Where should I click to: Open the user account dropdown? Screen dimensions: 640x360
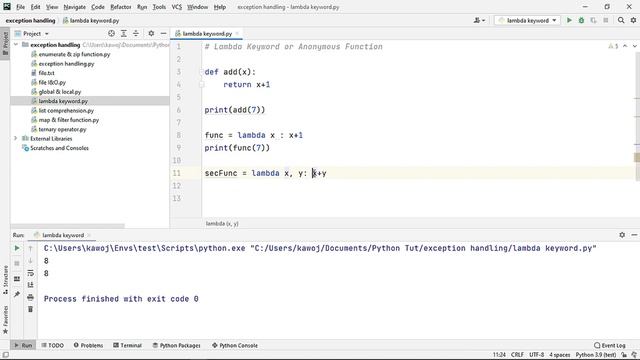click(479, 20)
